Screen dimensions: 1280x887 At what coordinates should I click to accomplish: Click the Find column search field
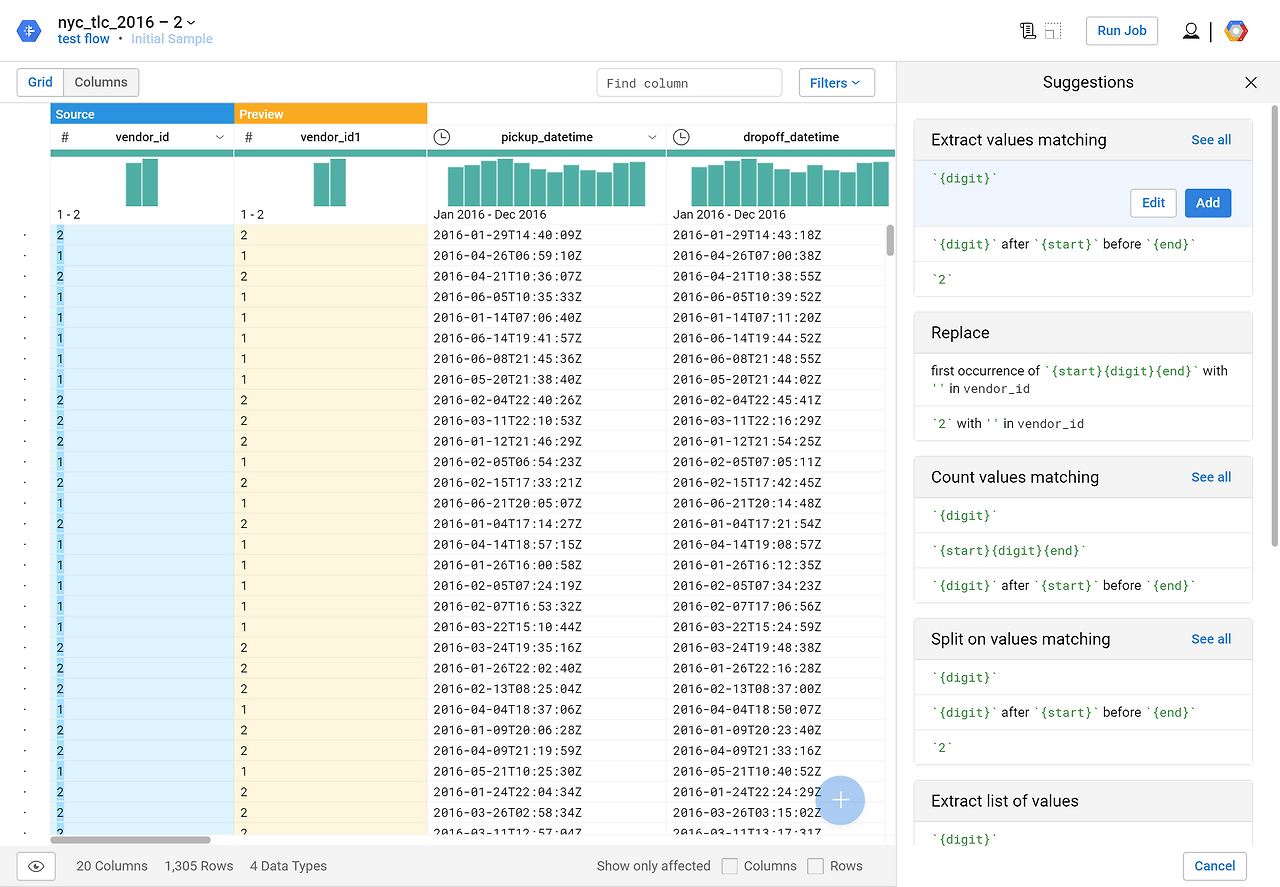[689, 83]
